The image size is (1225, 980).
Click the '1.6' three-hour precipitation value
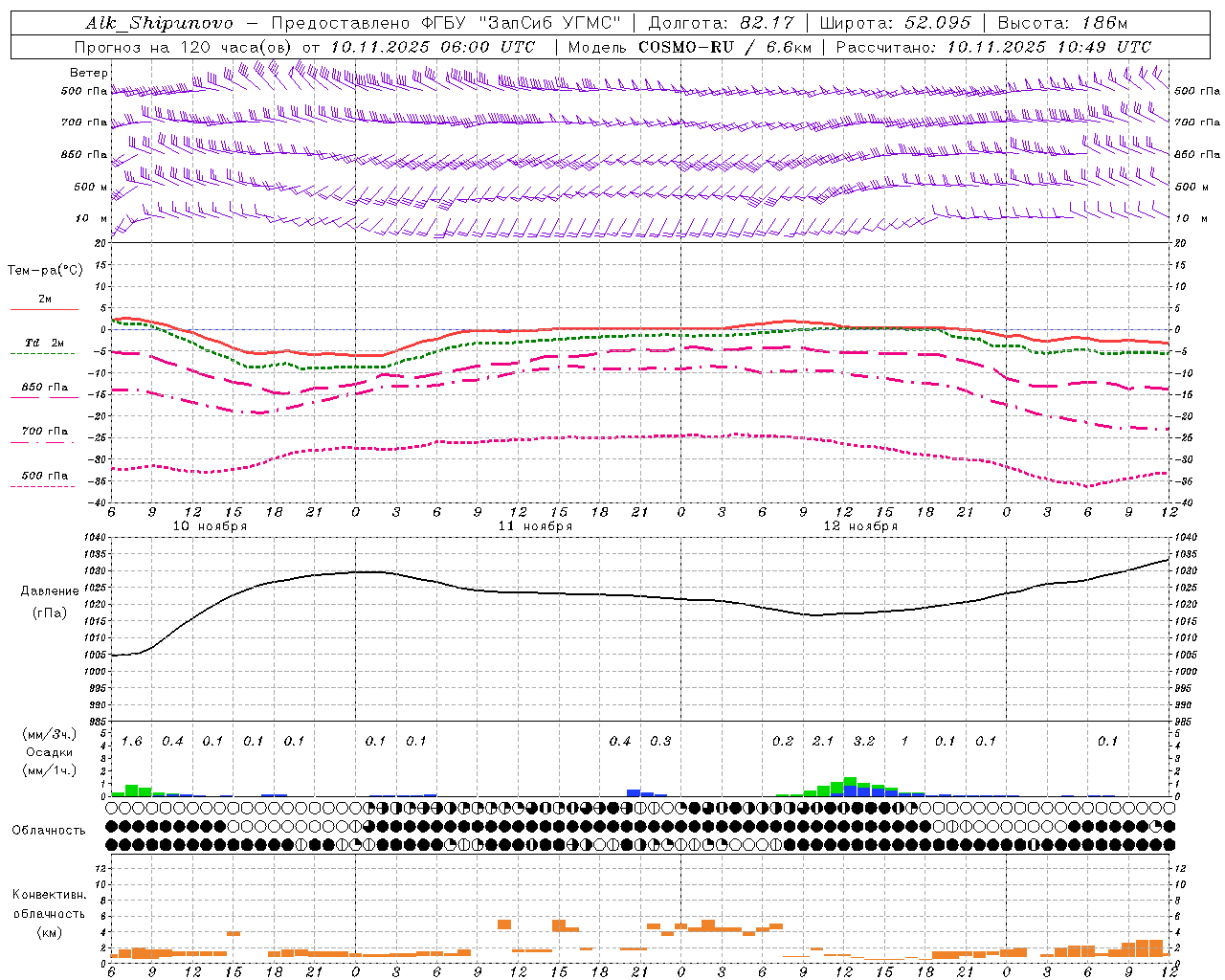[132, 742]
